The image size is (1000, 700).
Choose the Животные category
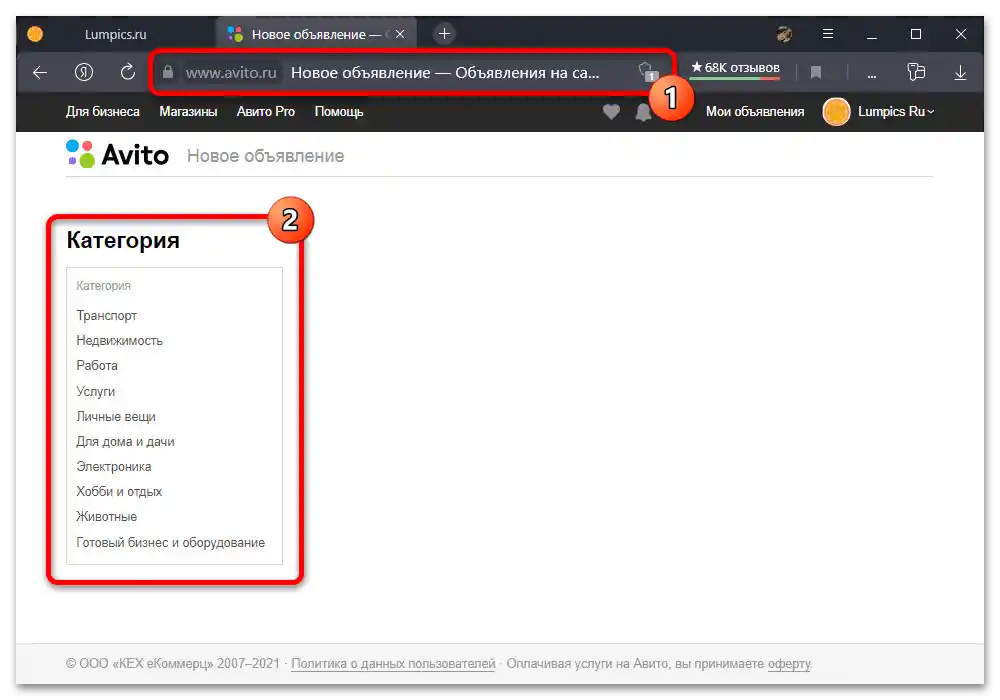107,516
